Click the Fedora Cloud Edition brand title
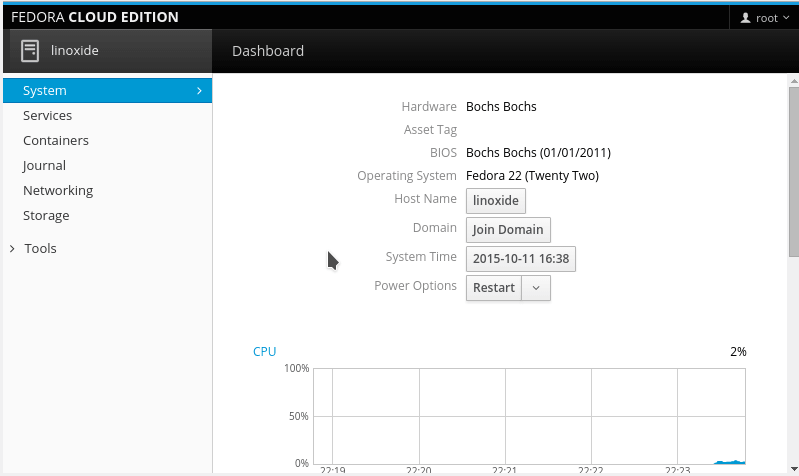 click(x=95, y=17)
